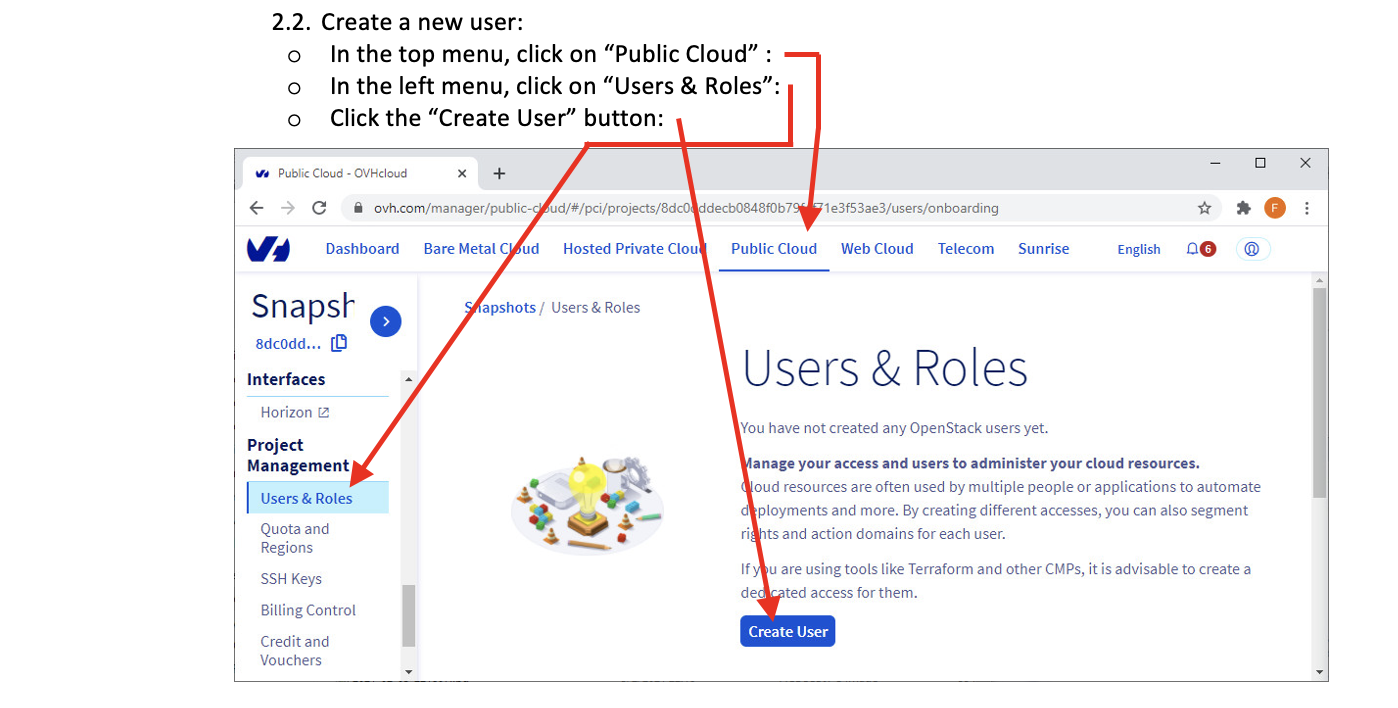Click the Create User button
This screenshot has width=1398, height=708.
pyautogui.click(x=787, y=632)
